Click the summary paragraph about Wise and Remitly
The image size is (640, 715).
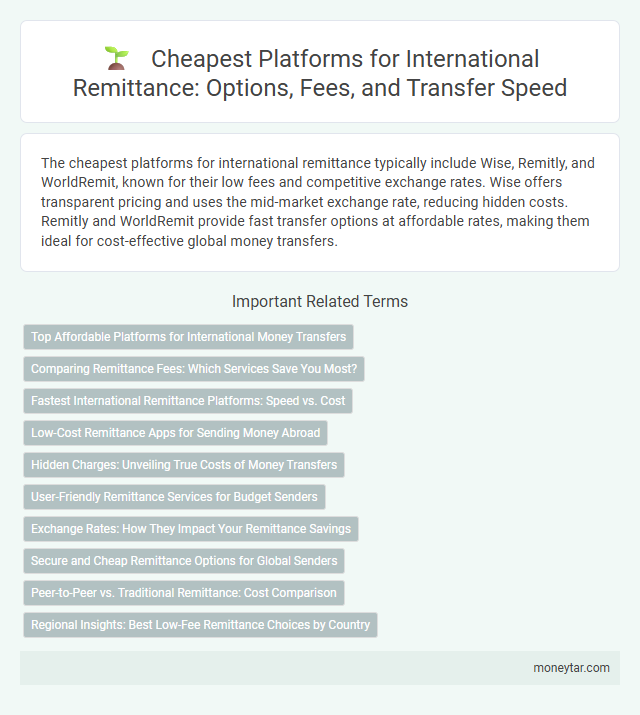(x=318, y=202)
